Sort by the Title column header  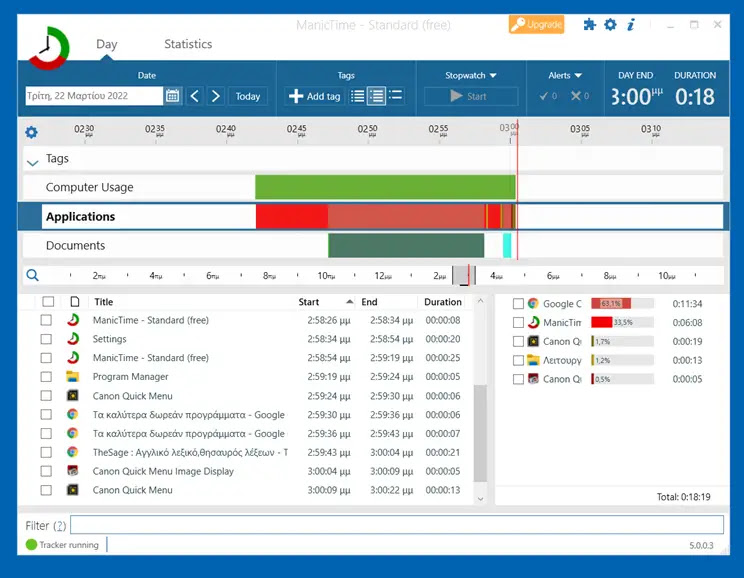click(x=103, y=302)
